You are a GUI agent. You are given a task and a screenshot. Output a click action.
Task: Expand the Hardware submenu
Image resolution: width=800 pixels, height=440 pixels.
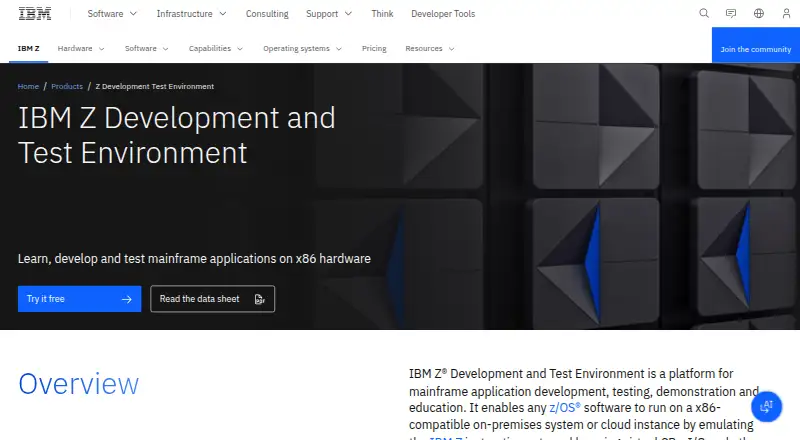[81, 48]
